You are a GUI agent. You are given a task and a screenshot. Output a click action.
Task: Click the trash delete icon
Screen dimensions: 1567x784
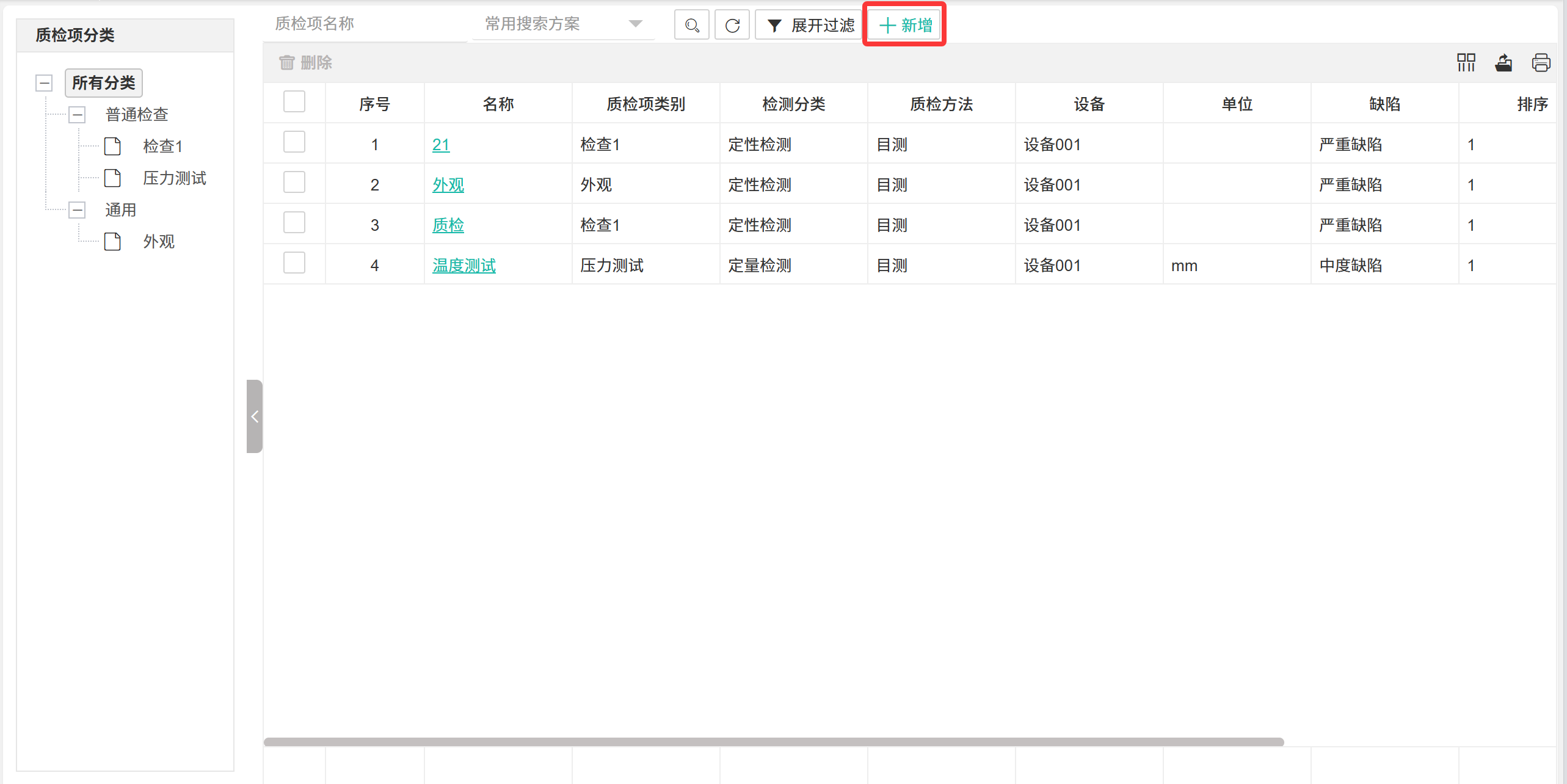pyautogui.click(x=287, y=62)
